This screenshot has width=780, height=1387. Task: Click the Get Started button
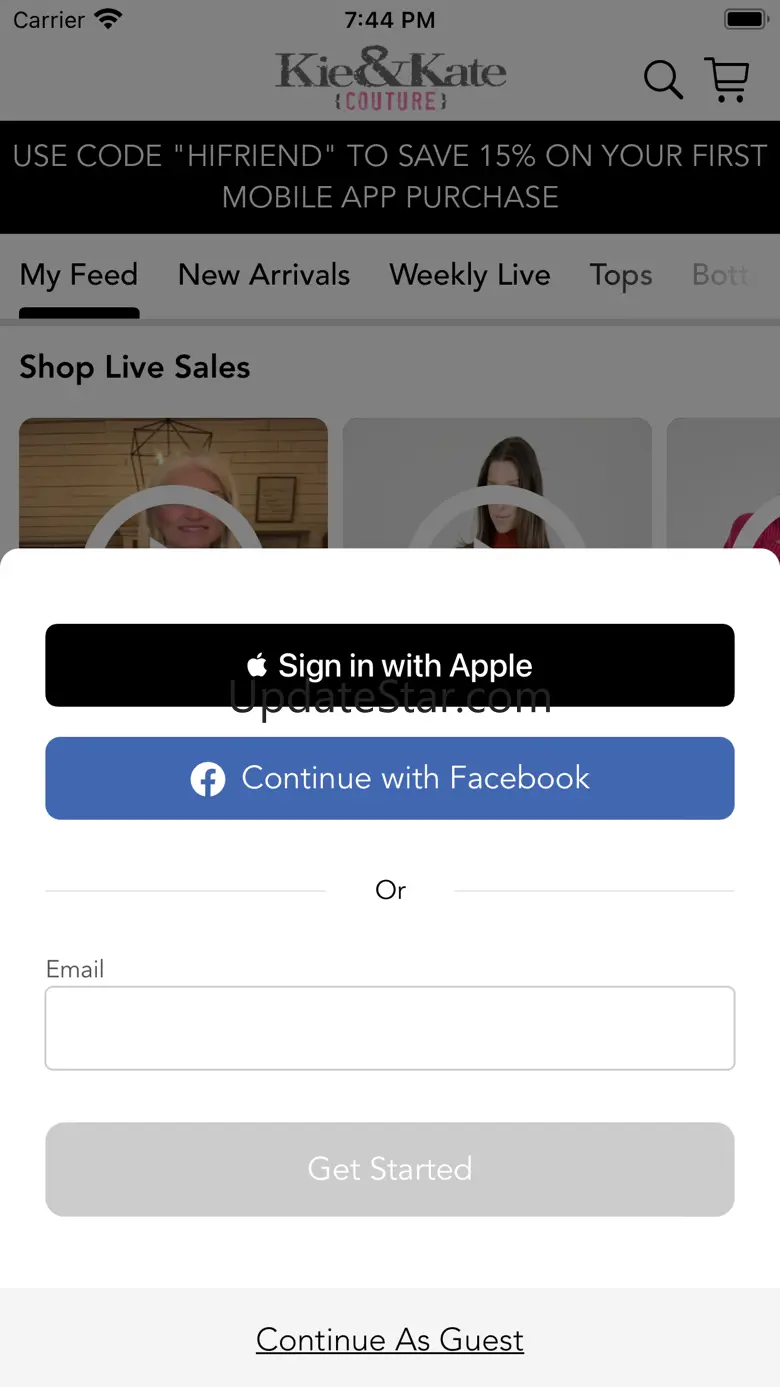point(390,1169)
